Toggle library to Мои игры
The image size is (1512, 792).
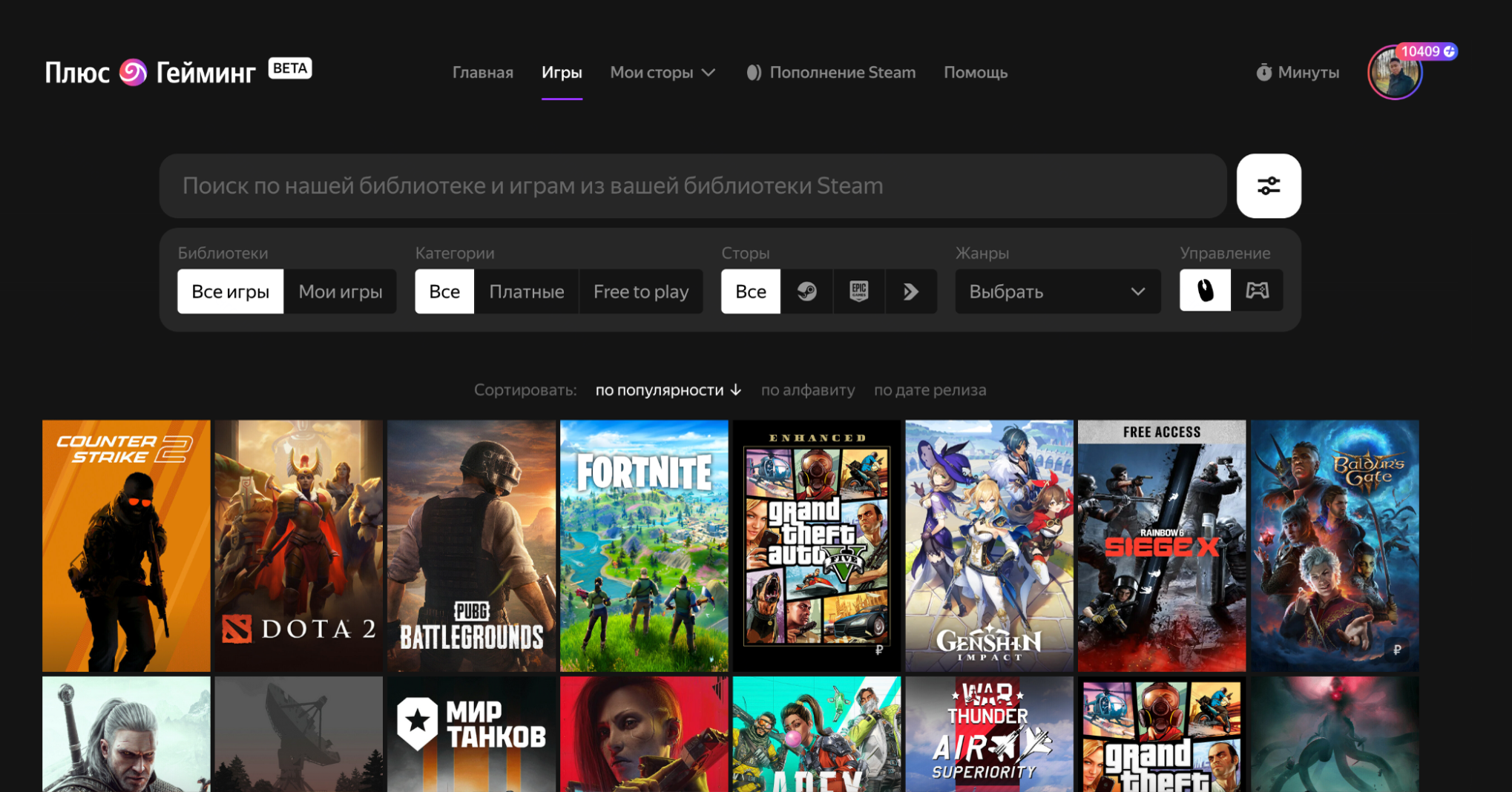341,291
